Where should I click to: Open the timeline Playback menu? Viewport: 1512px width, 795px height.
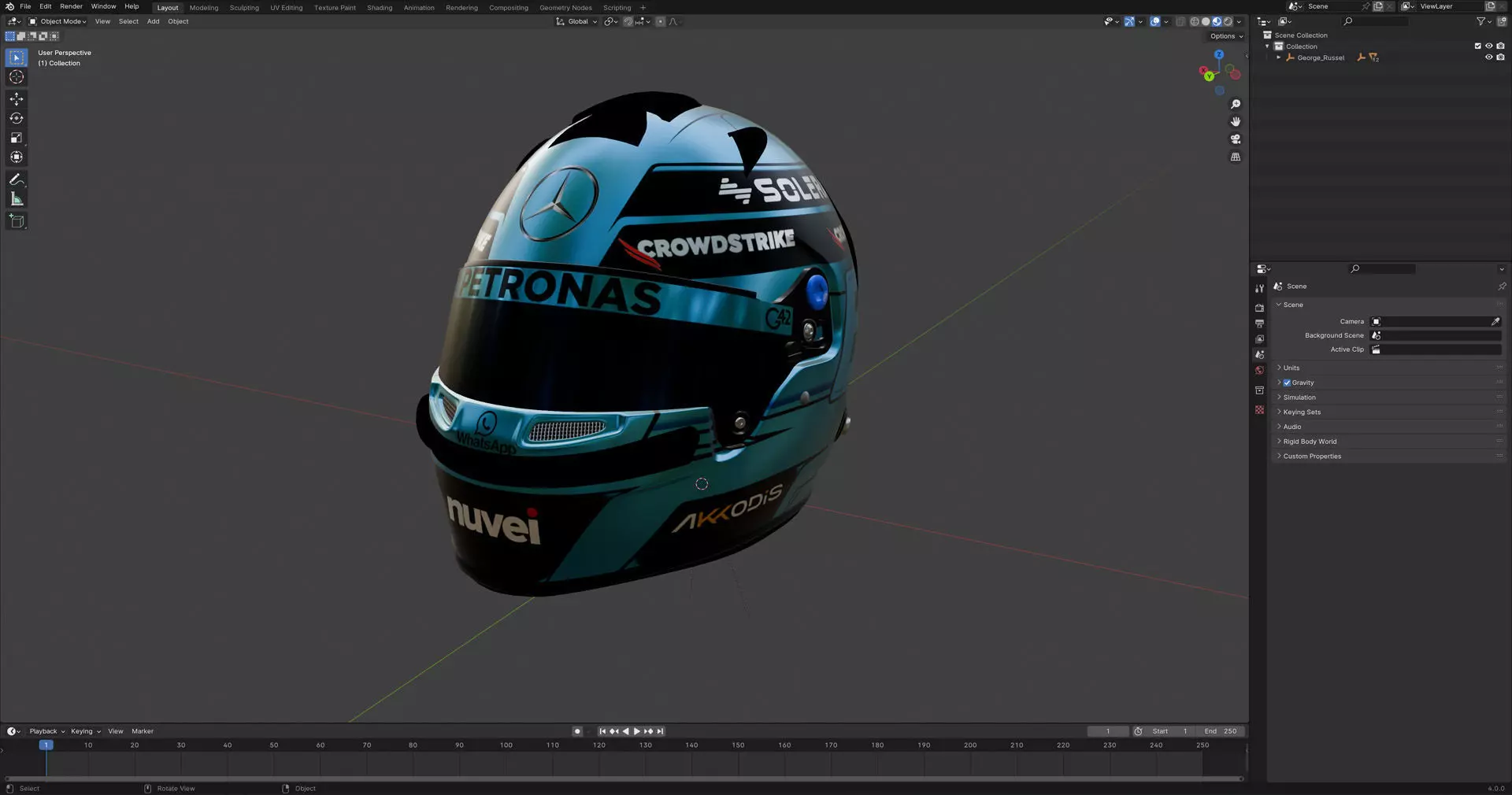[x=46, y=731]
